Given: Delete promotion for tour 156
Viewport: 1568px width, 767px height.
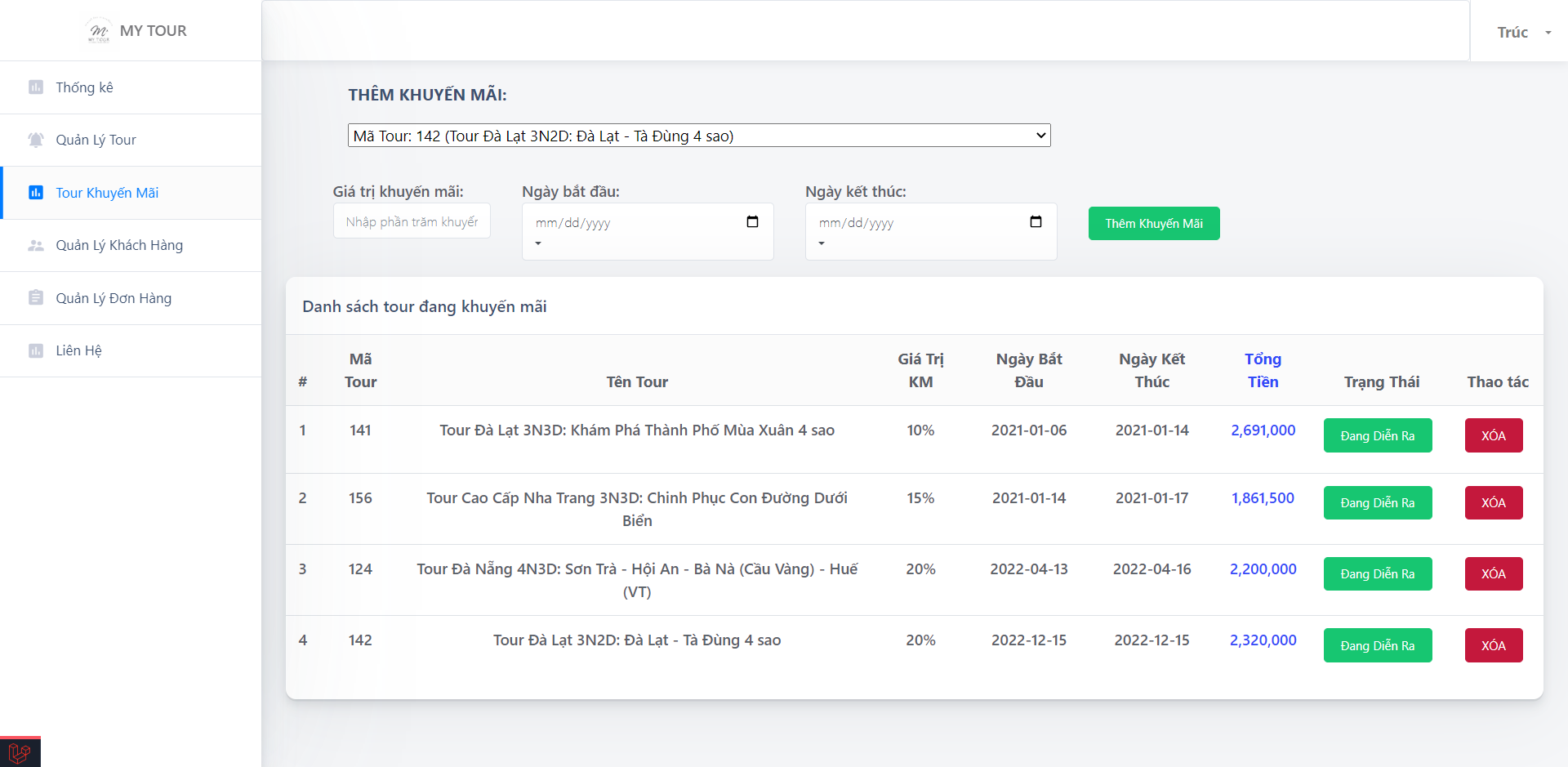Looking at the screenshot, I should pos(1494,502).
